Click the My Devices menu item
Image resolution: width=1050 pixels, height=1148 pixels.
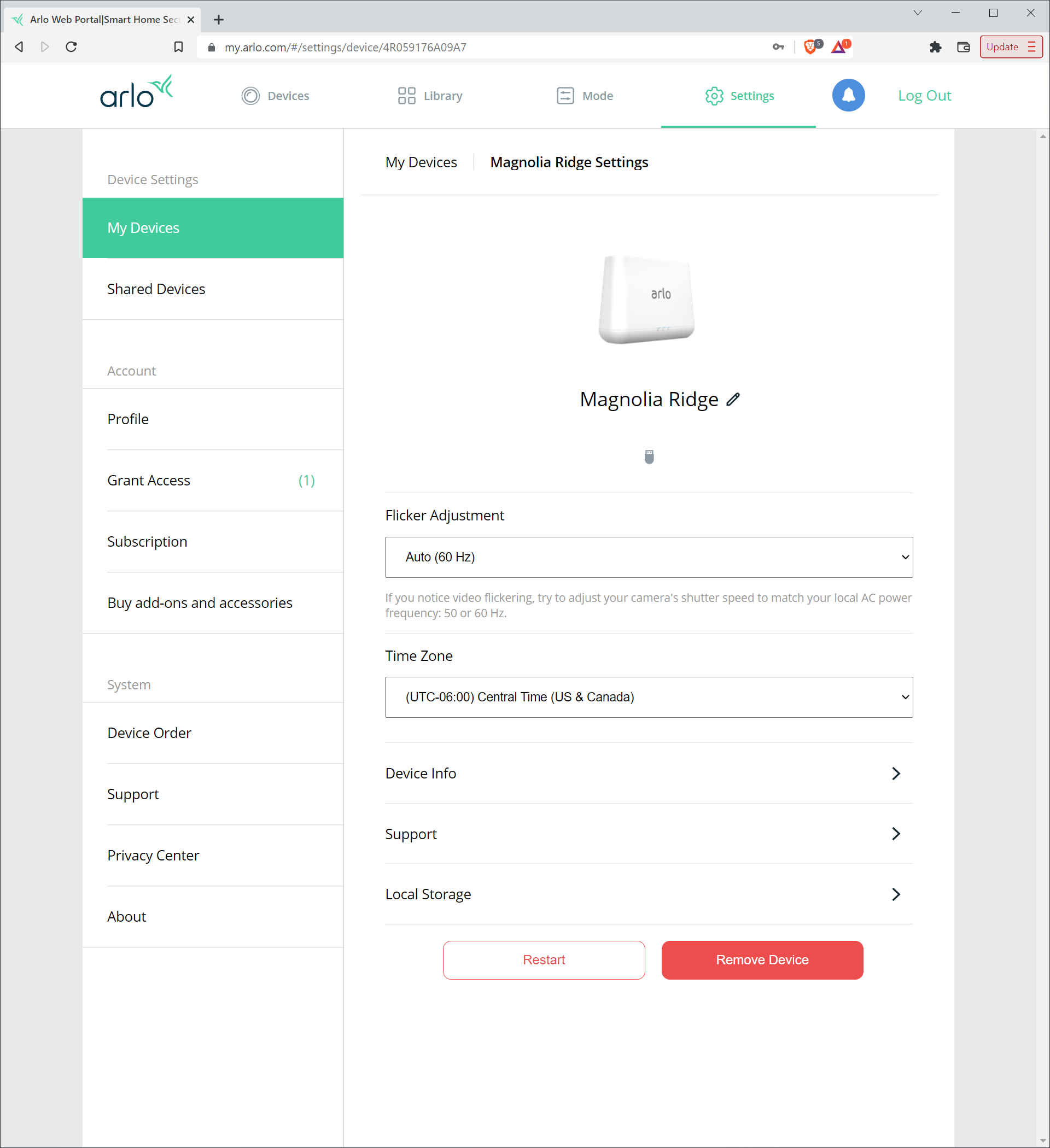coord(212,227)
